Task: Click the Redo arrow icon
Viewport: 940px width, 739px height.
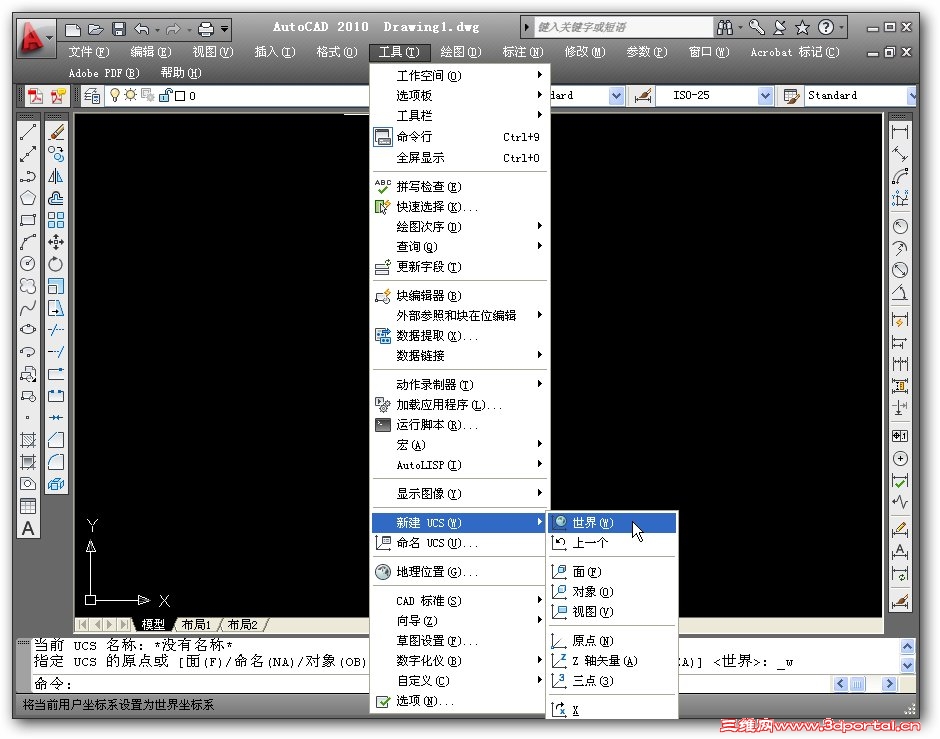Action: point(173,29)
